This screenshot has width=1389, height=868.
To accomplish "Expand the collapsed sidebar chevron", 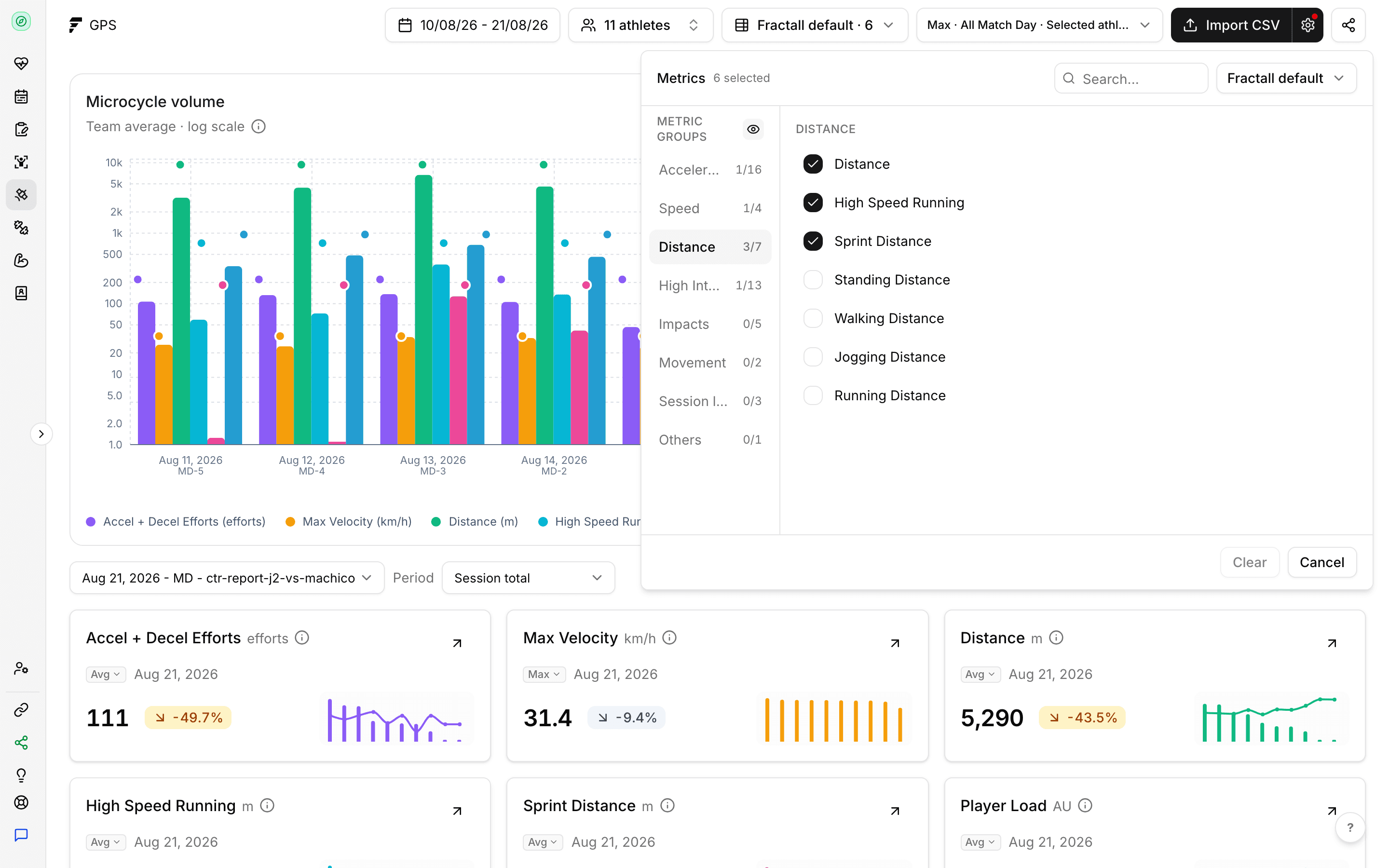I will [41, 434].
